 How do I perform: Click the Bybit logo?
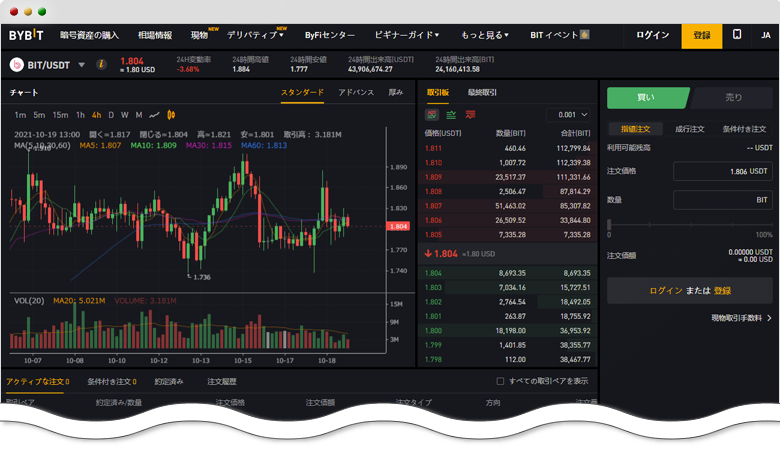[26, 35]
